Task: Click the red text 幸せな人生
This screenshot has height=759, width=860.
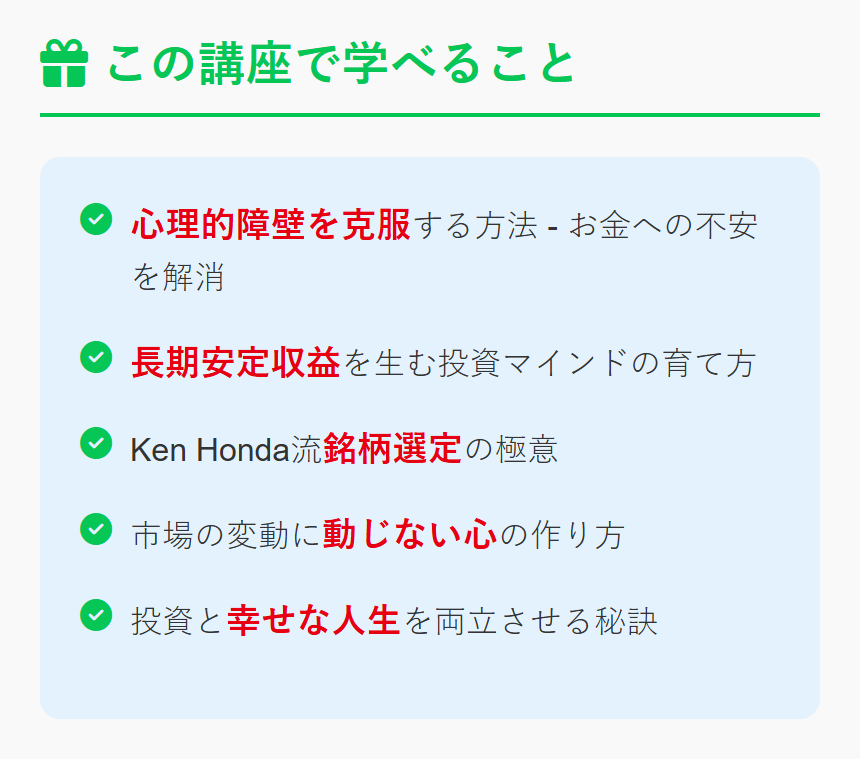Action: tap(313, 621)
